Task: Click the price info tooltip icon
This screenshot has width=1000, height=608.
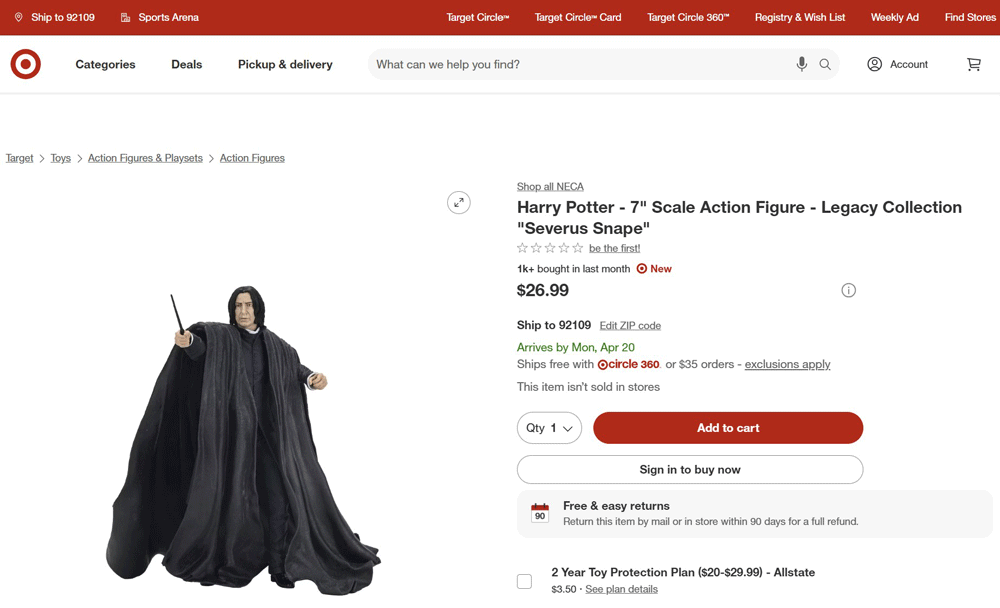Action: coord(848,290)
